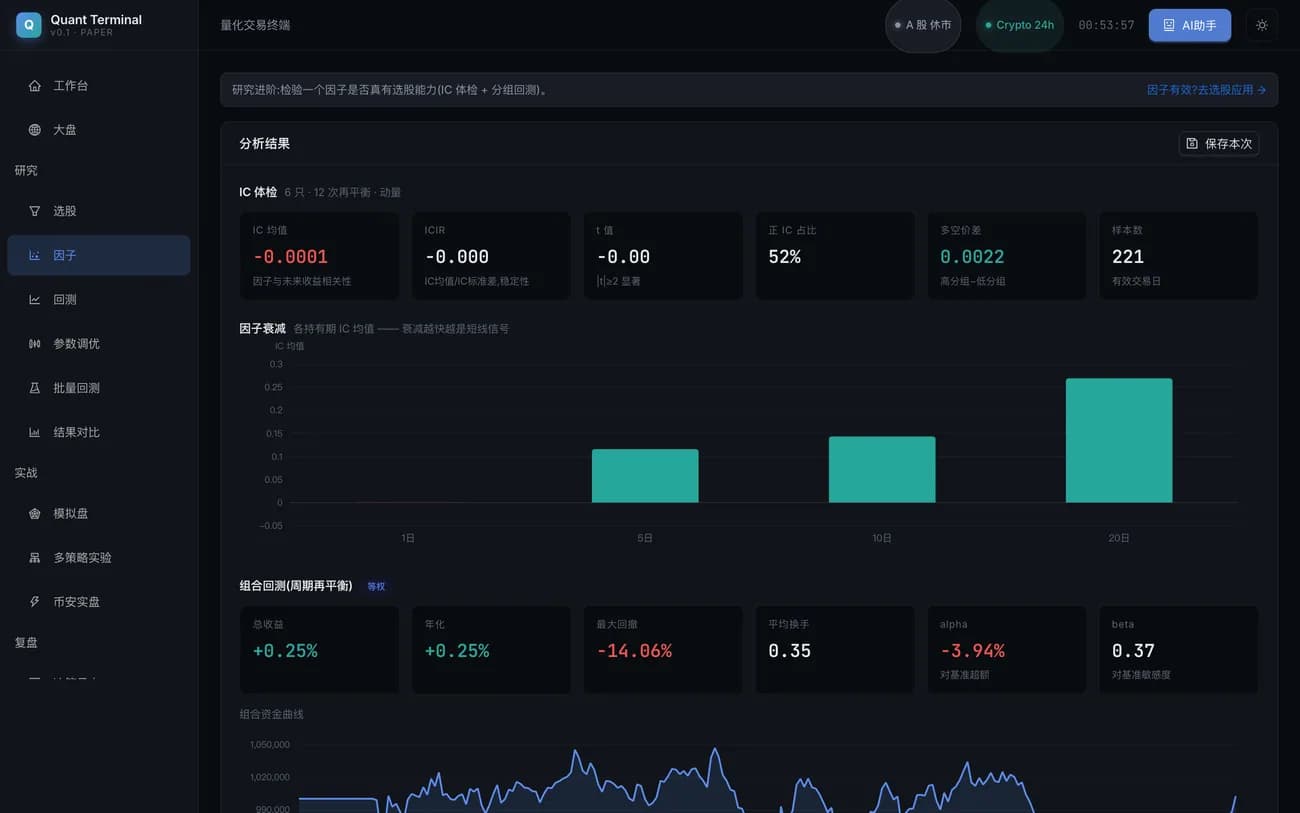The image size is (1300, 813).
Task: Click the 20日 bar in decay chart
Action: [1119, 440]
